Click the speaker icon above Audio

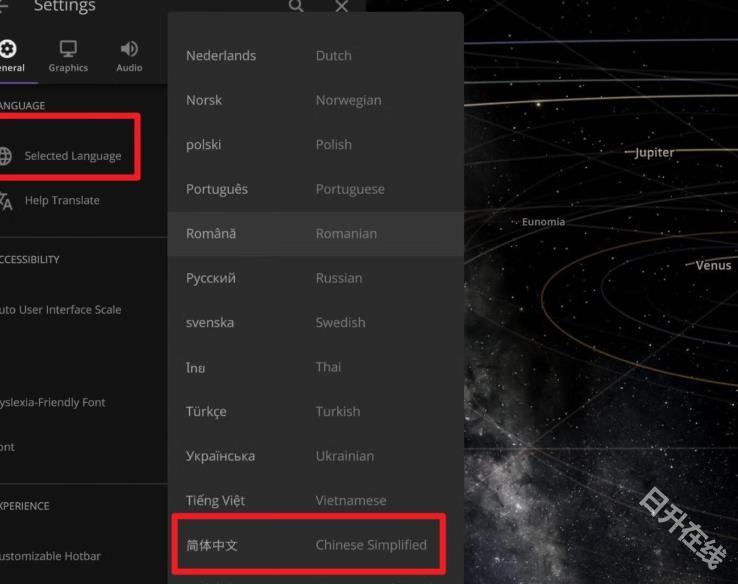click(129, 49)
